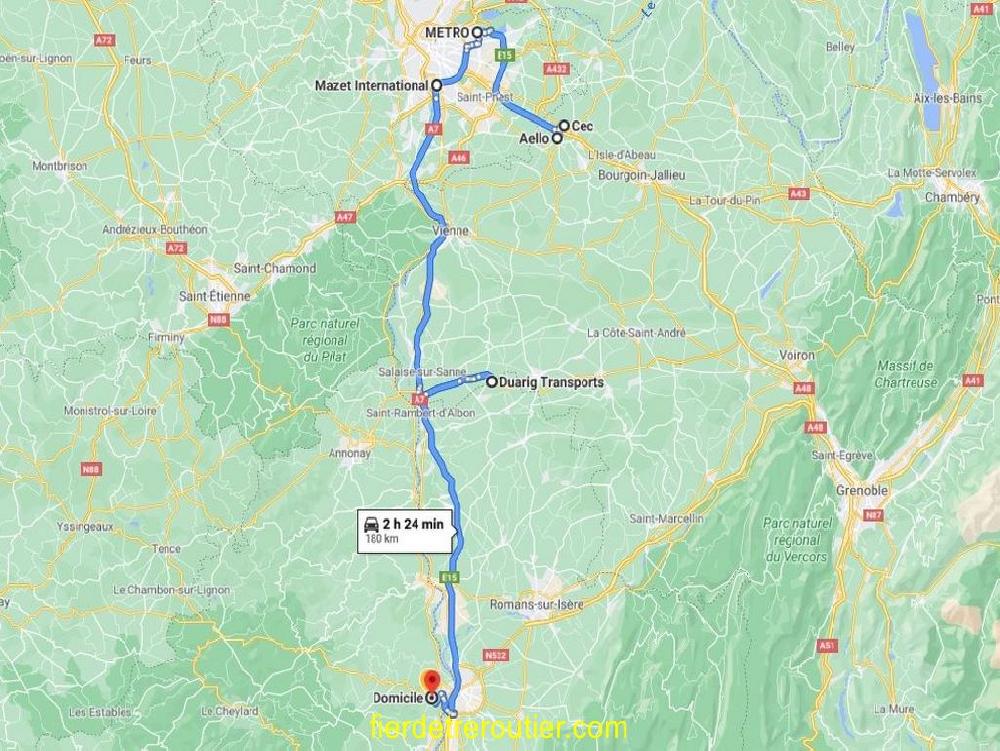Click the Aello waypoint marker
Image resolution: width=1000 pixels, height=751 pixels.
coord(557,138)
